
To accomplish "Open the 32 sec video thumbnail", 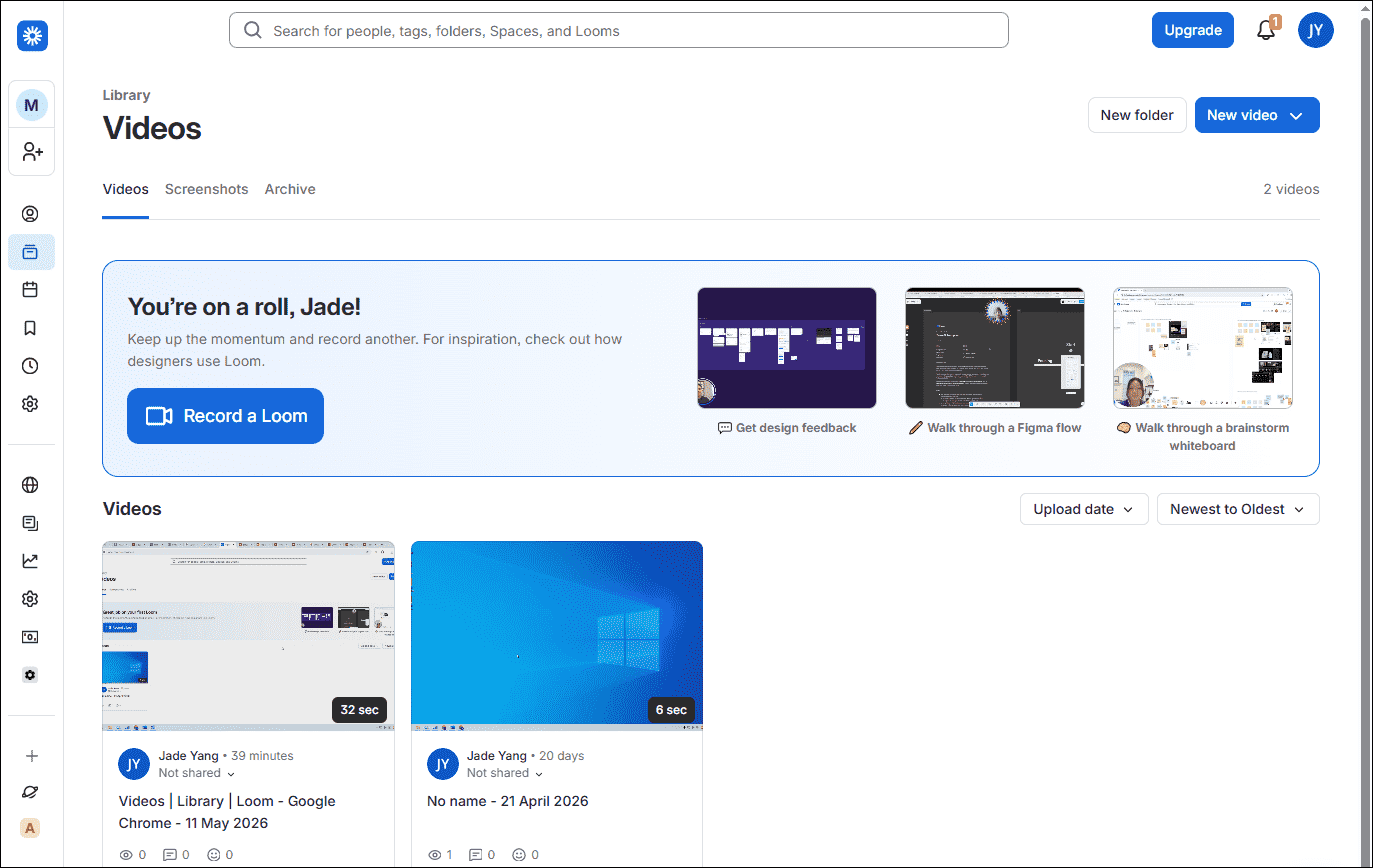I will 248,636.
